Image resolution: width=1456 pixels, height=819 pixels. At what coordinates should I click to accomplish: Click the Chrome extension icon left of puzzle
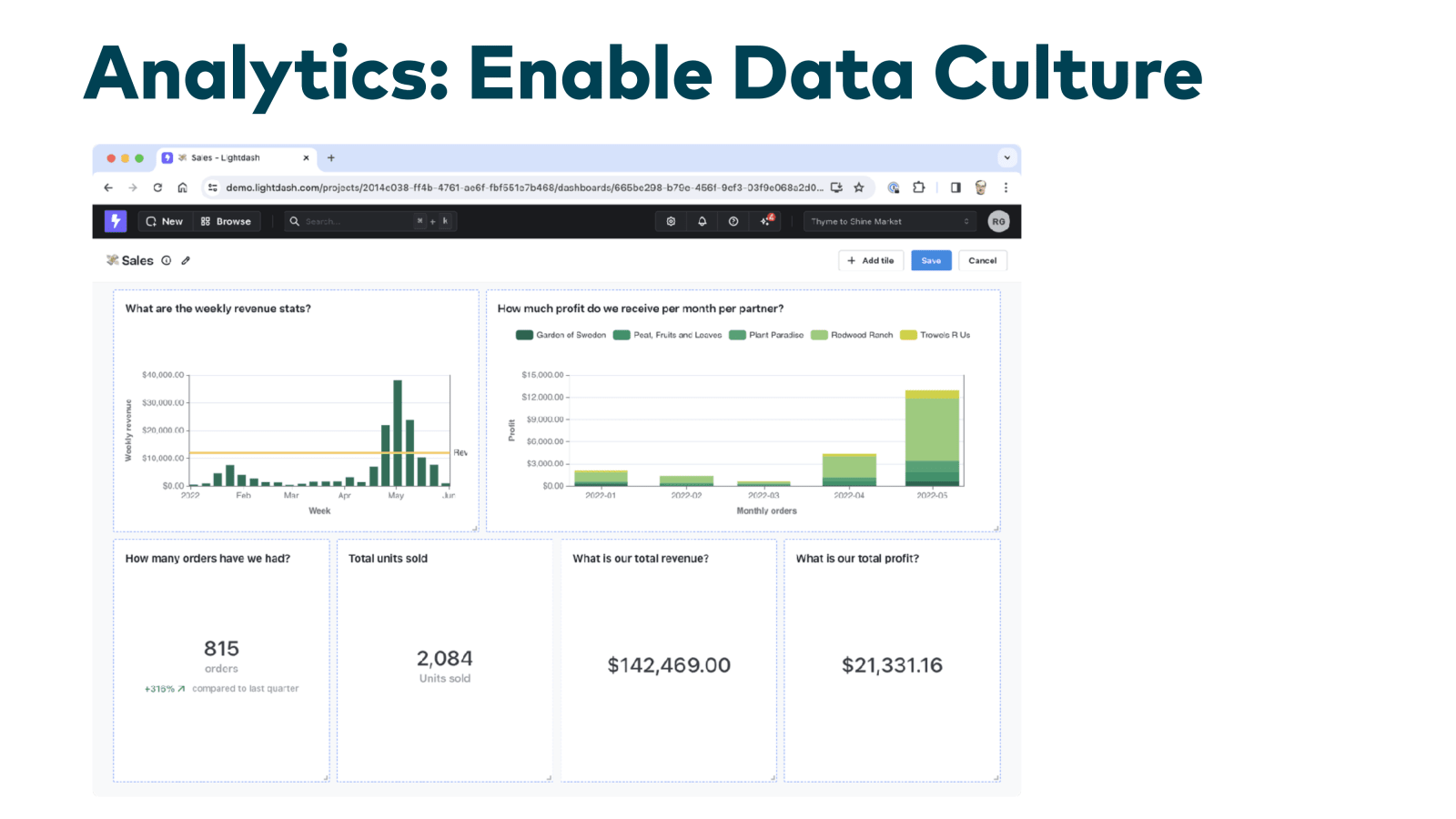click(x=894, y=187)
